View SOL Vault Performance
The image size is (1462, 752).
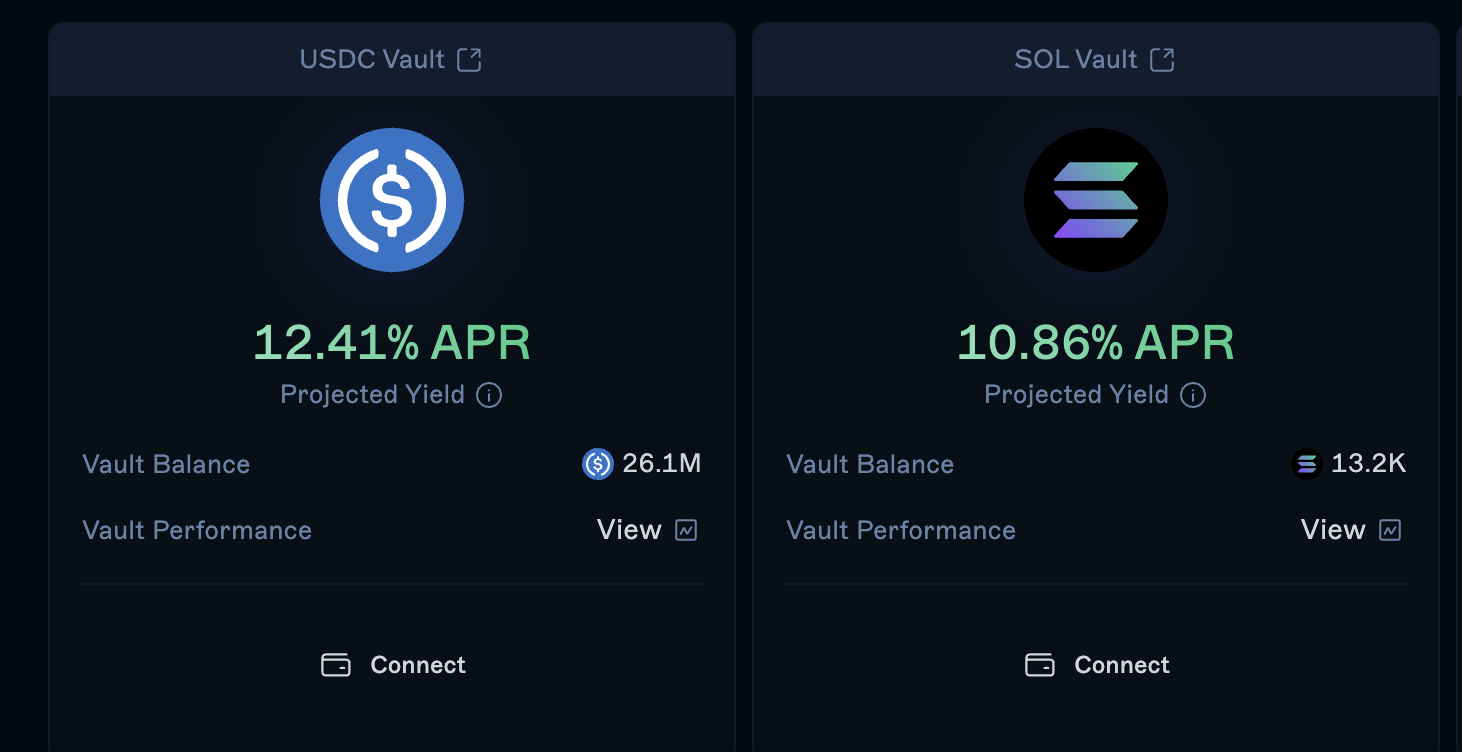[1332, 529]
